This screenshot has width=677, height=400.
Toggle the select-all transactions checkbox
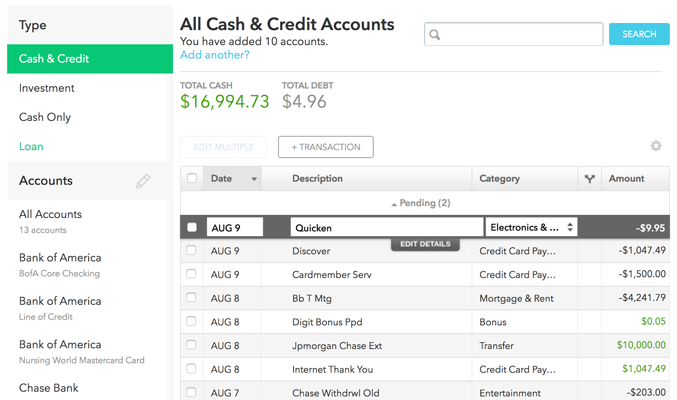pyautogui.click(x=191, y=179)
